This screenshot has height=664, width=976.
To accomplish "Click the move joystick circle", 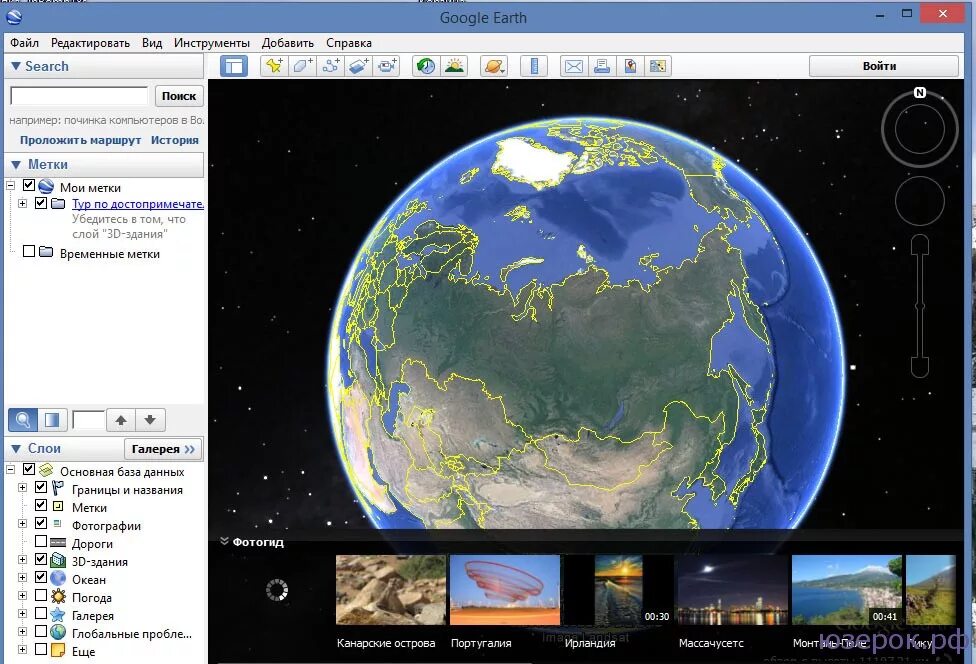I will pyautogui.click(x=920, y=201).
